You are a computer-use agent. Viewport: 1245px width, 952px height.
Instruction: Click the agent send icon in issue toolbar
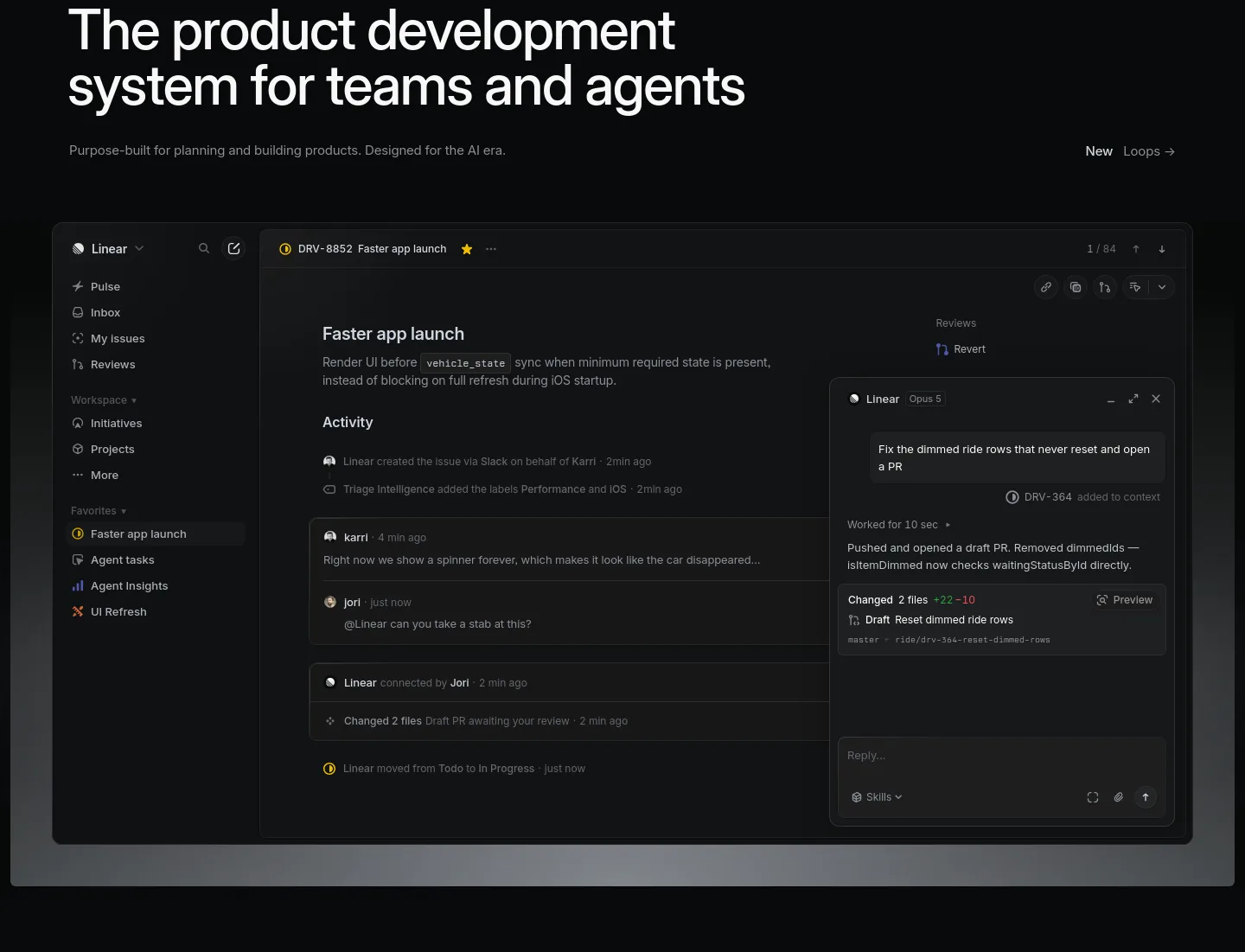click(1135, 287)
